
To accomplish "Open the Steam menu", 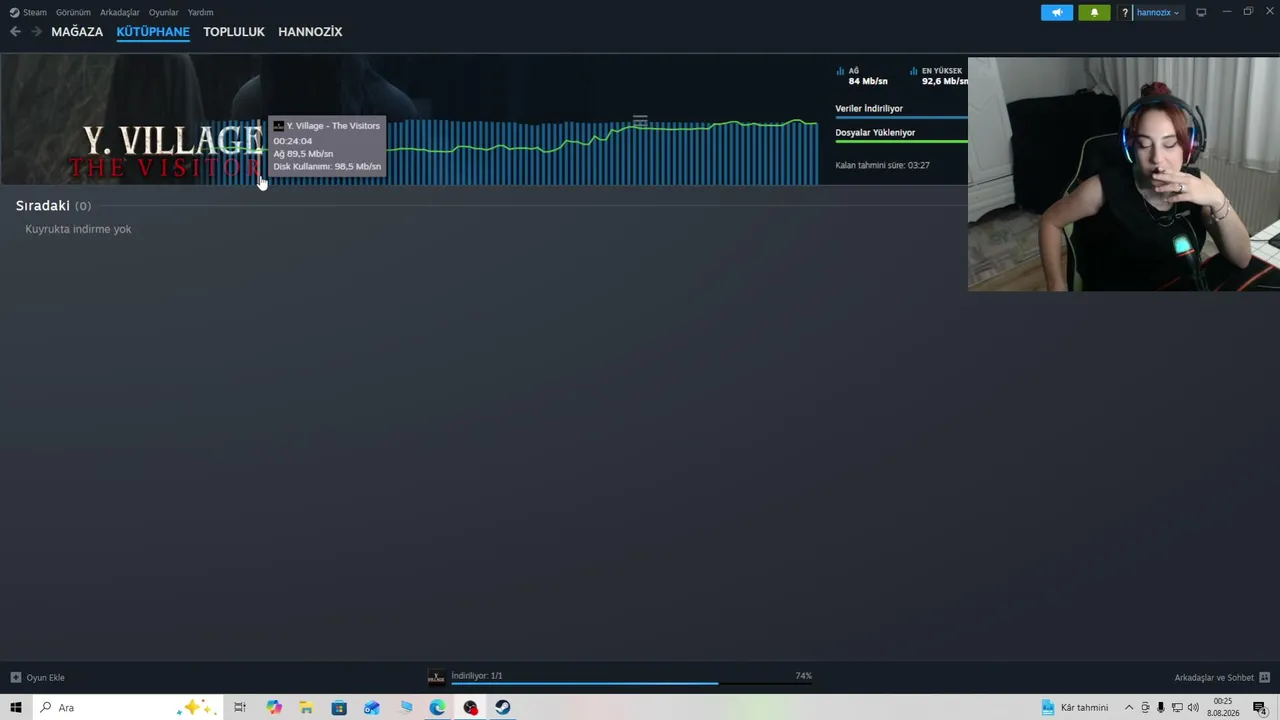I will [x=28, y=12].
